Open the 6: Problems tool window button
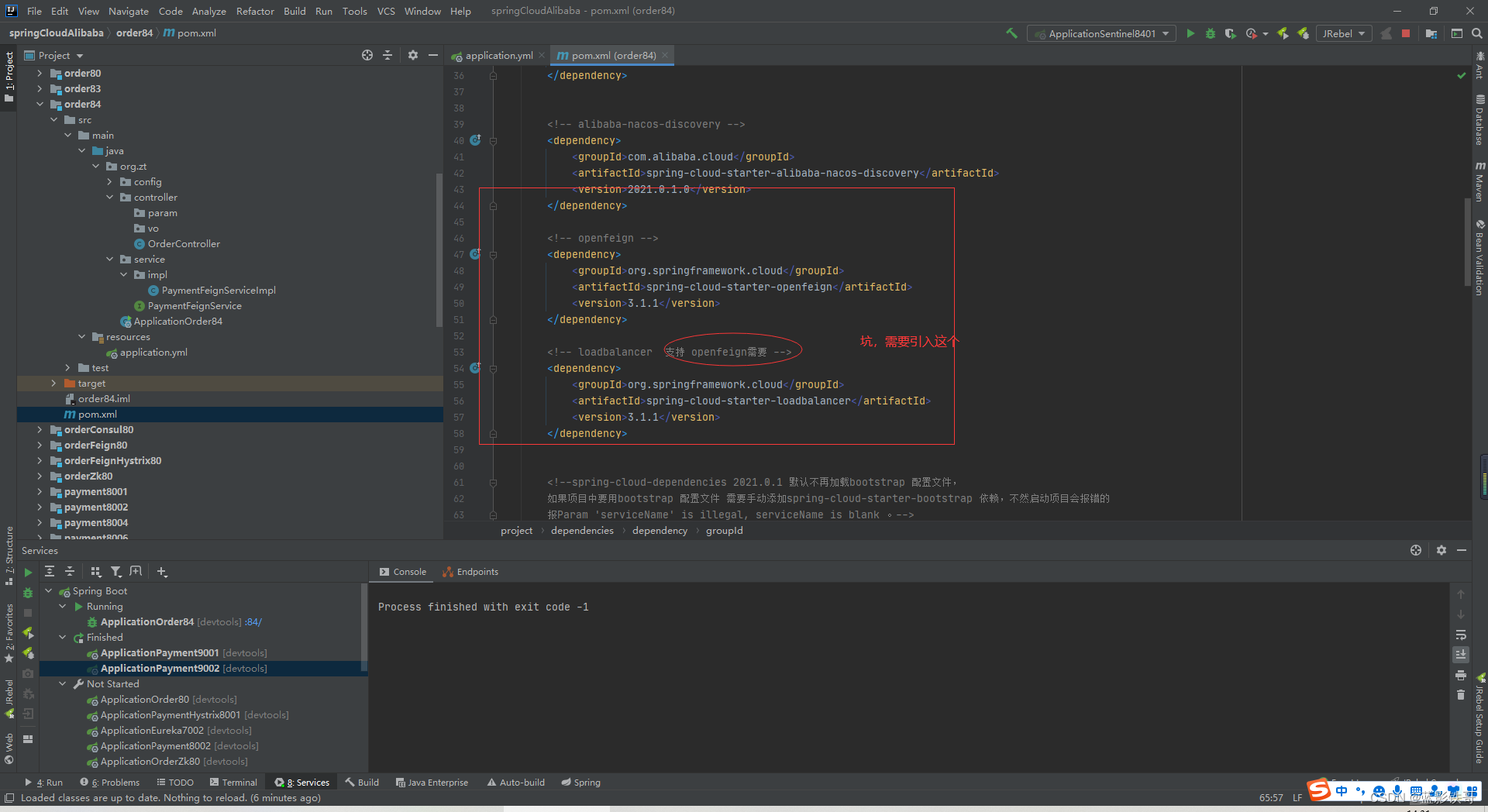 [110, 782]
